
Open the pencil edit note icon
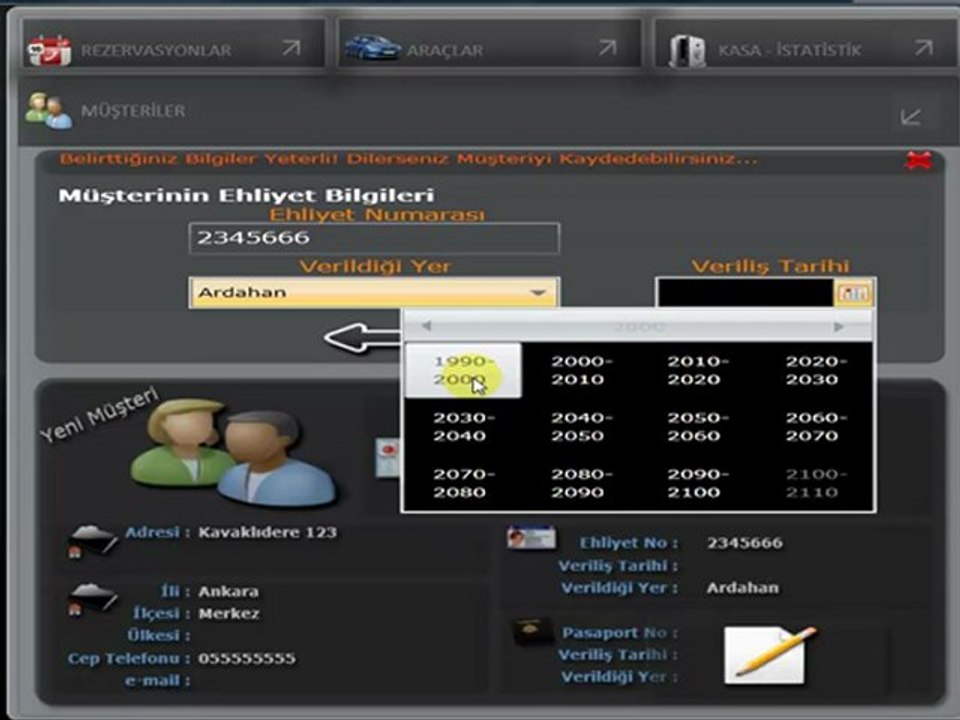tap(769, 654)
